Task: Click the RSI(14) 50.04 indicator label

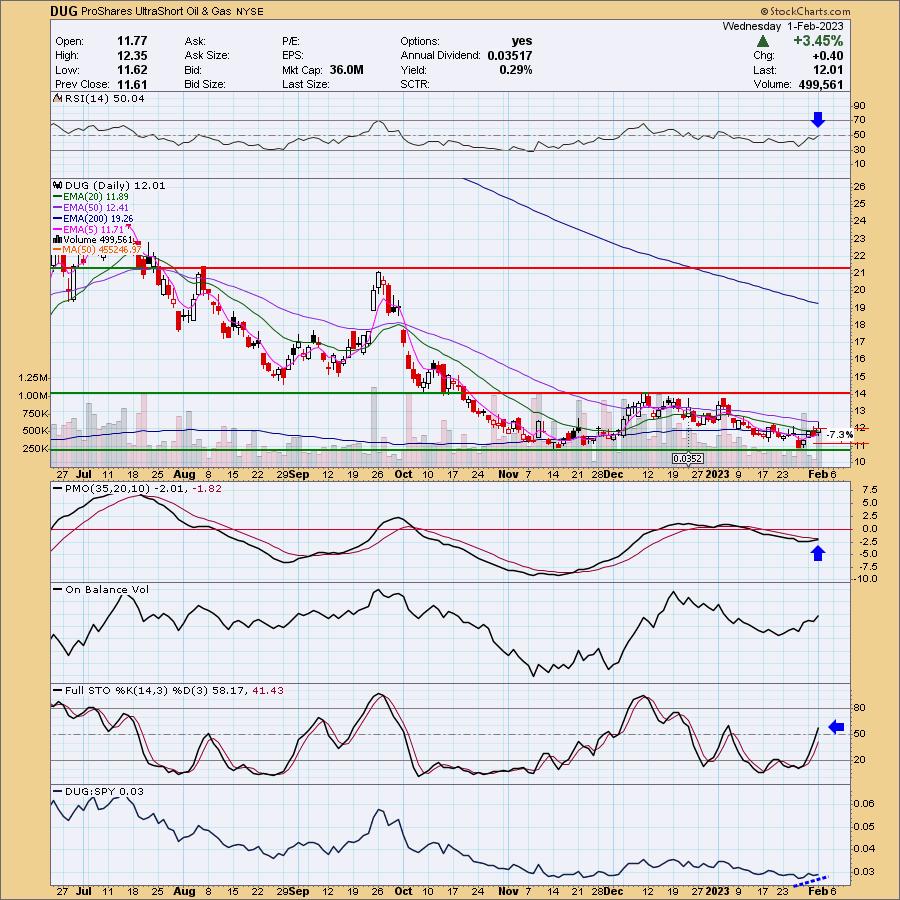Action: (104, 98)
